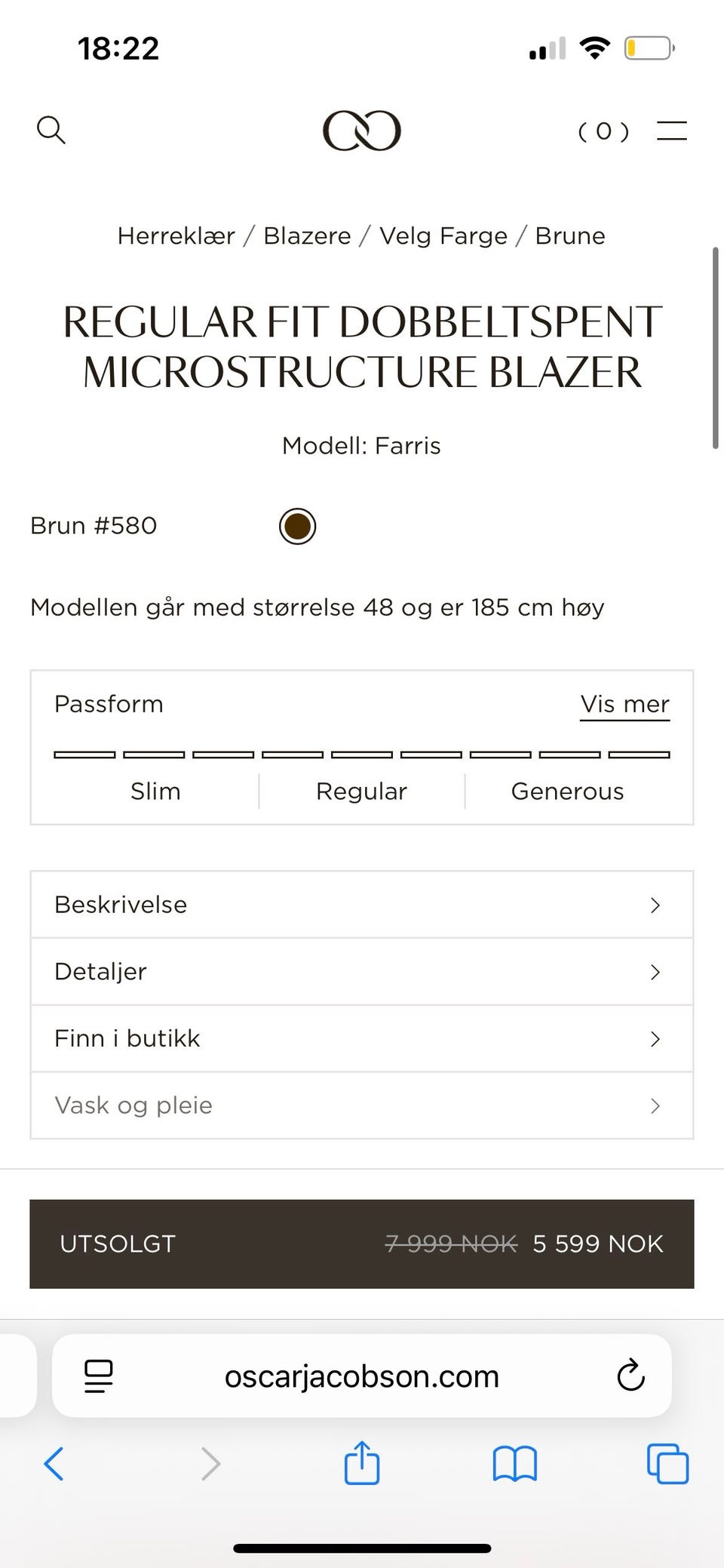The width and height of the screenshot is (724, 1568).
Task: Expand the Vask og pleie section
Action: [x=362, y=1105]
